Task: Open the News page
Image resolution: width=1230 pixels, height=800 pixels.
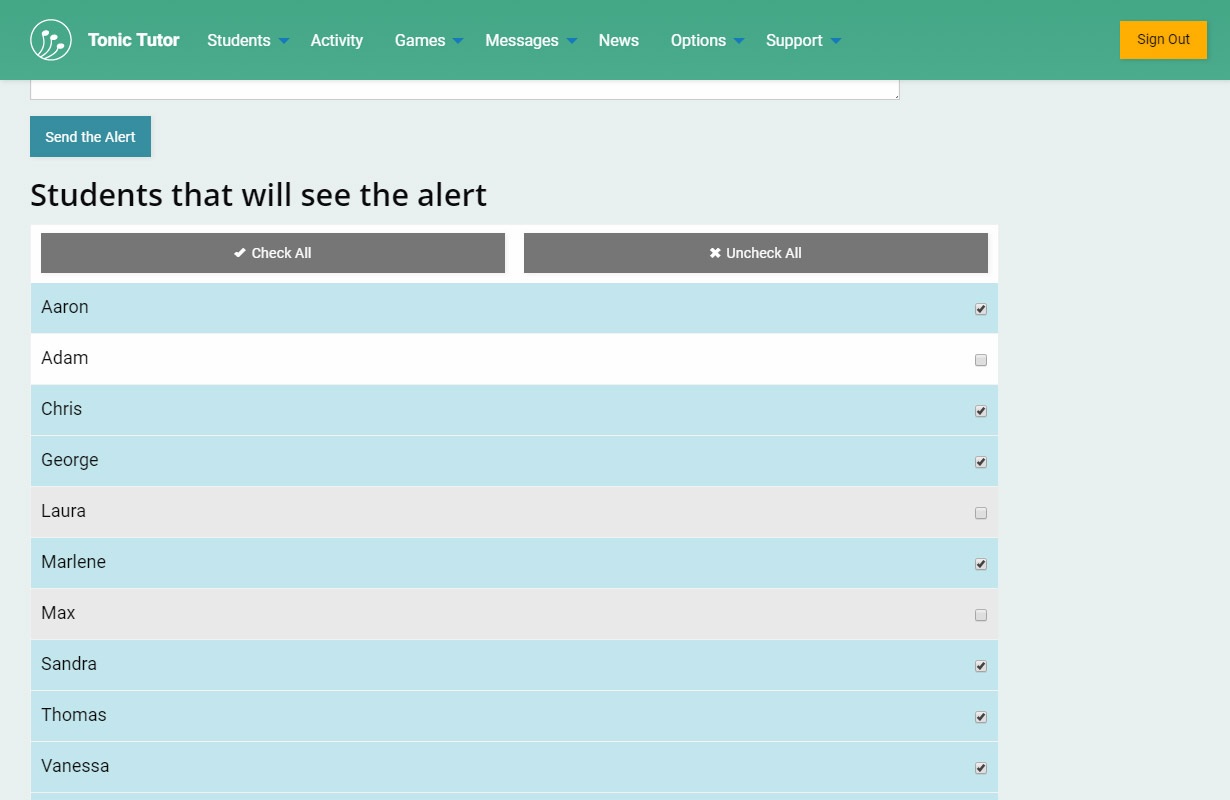Action: pyautogui.click(x=618, y=40)
